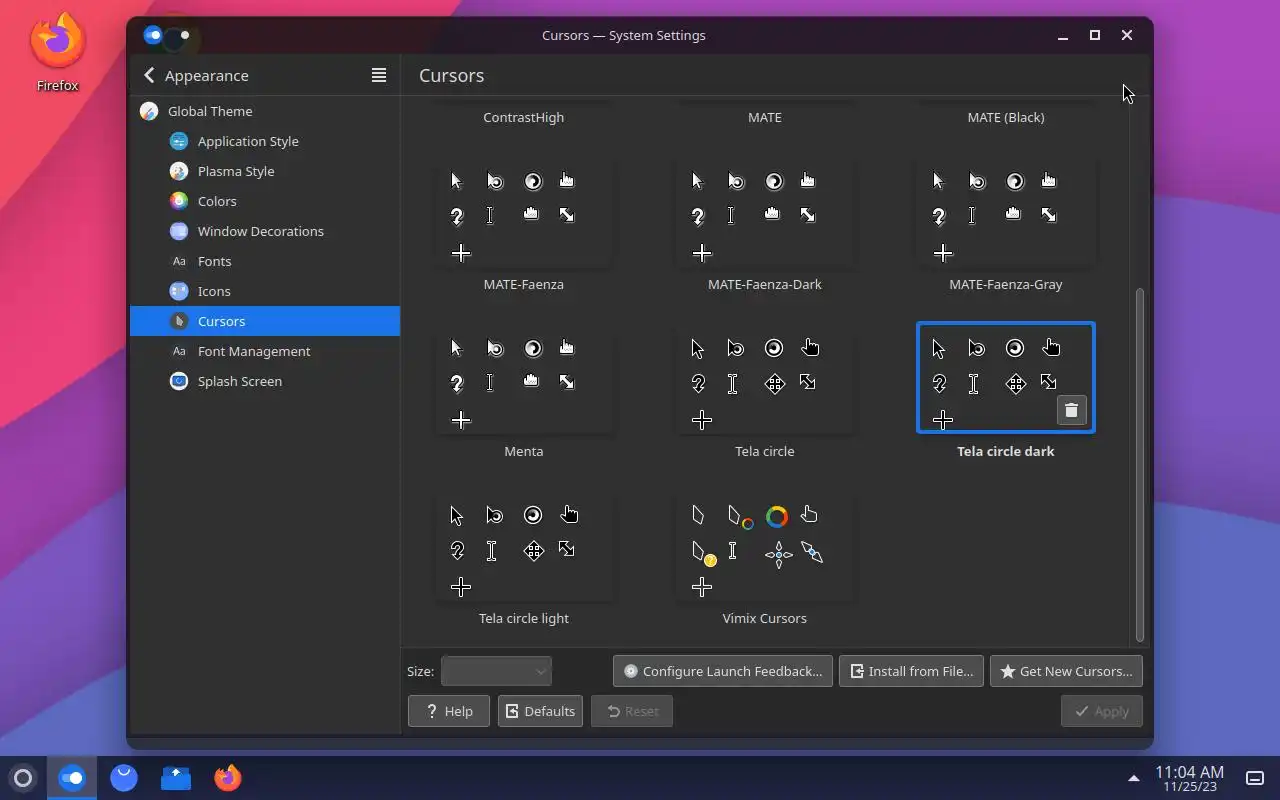Open the cursor Size dropdown
1280x800 pixels.
(x=496, y=671)
